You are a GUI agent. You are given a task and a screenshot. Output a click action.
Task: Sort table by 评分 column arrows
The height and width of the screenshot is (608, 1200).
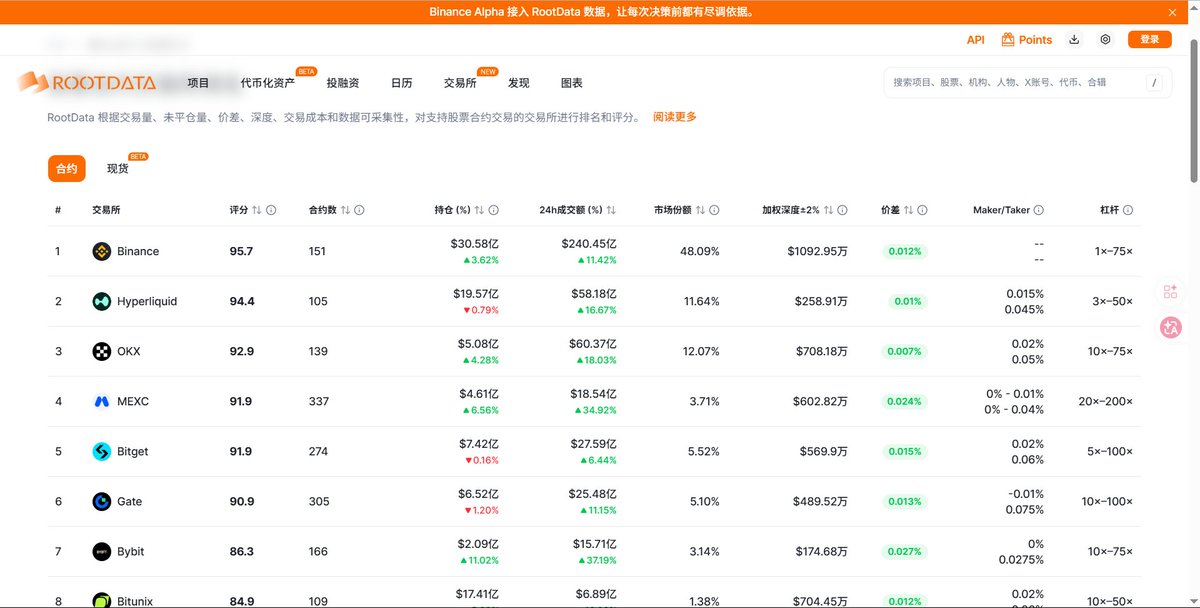[x=257, y=210]
